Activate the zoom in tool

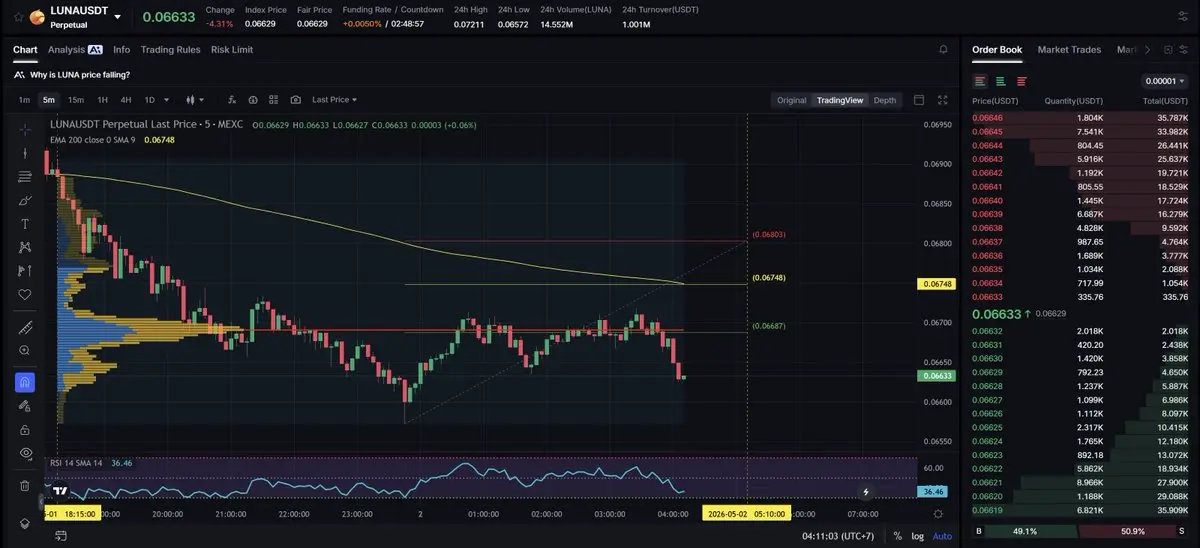[25, 351]
